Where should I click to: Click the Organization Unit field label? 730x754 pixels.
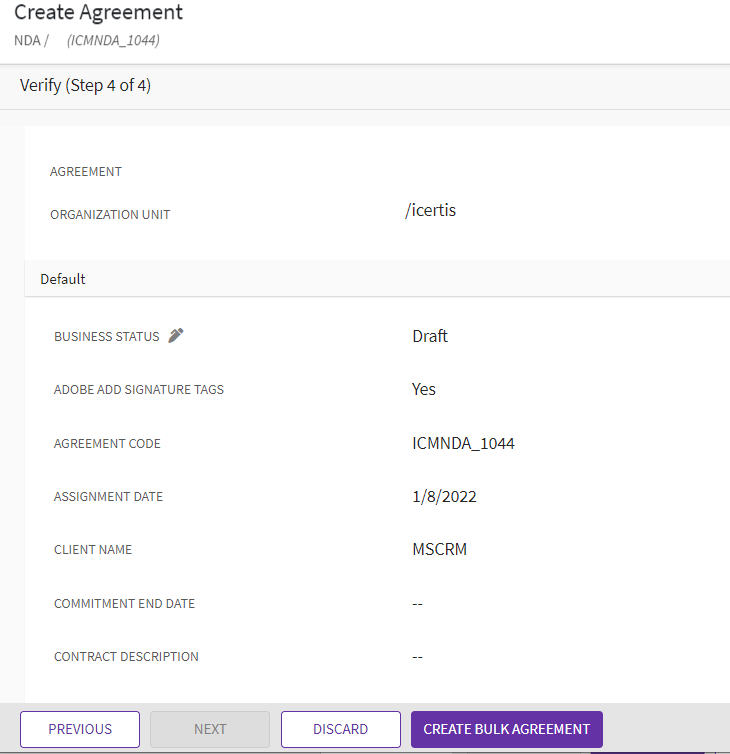coord(110,215)
